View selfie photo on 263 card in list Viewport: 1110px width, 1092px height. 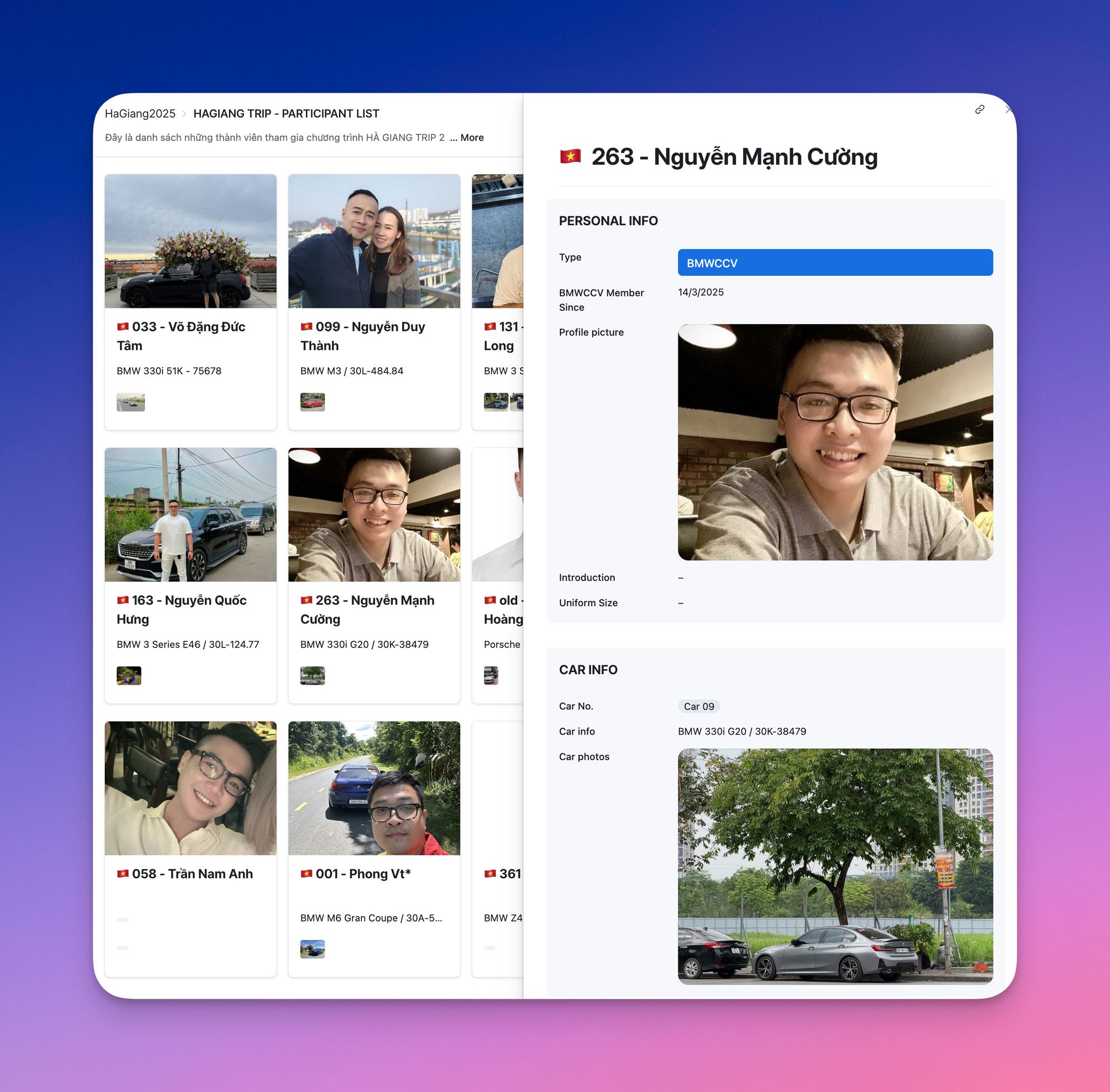374,514
